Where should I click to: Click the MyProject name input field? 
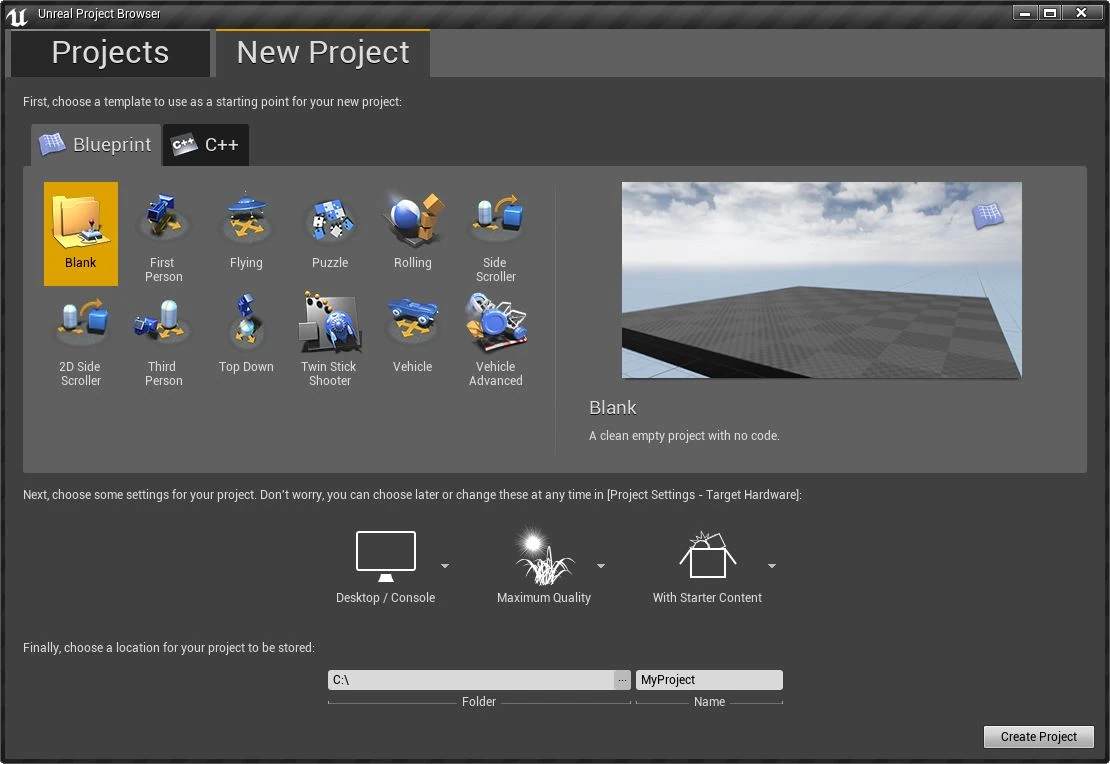click(x=709, y=680)
